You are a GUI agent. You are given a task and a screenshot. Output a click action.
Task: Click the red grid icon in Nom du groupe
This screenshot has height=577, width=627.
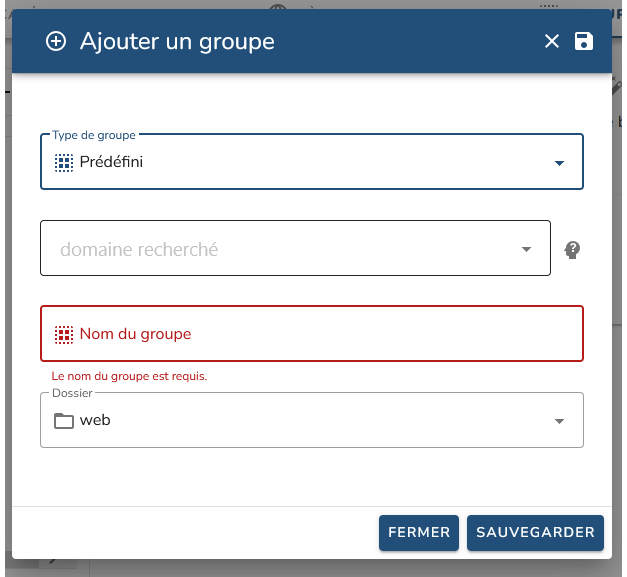coord(64,334)
